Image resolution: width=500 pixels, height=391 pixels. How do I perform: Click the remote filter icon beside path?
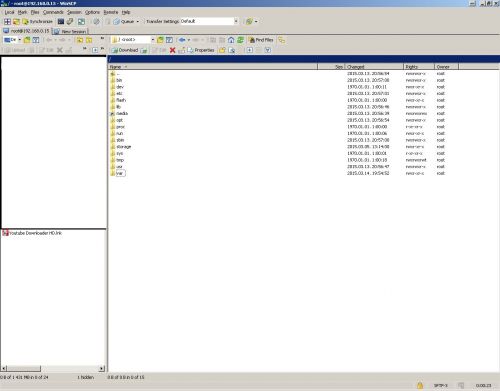point(169,40)
